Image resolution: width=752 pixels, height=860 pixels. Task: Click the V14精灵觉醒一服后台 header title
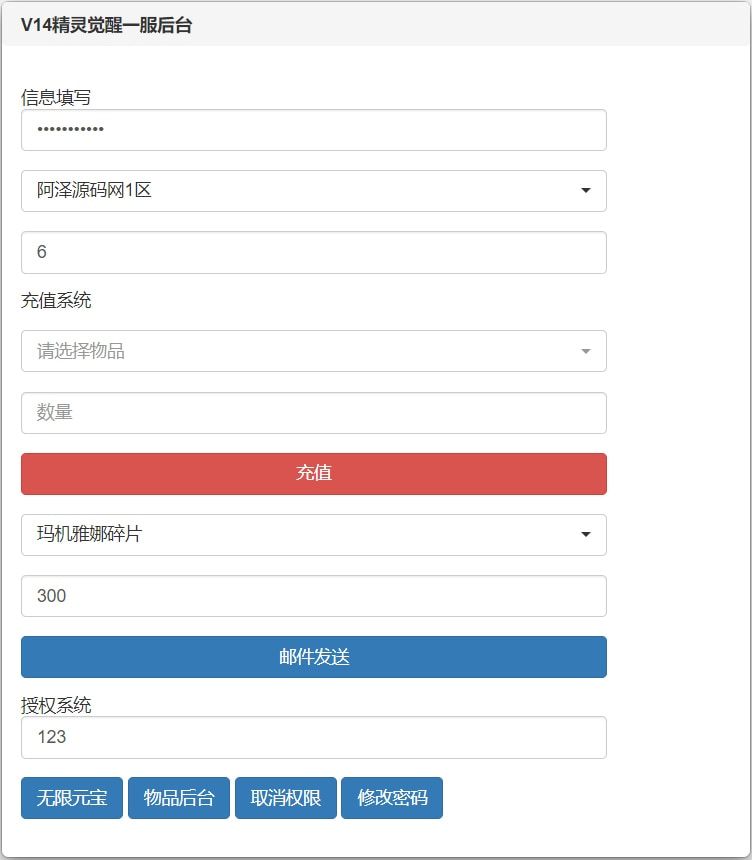coord(106,26)
